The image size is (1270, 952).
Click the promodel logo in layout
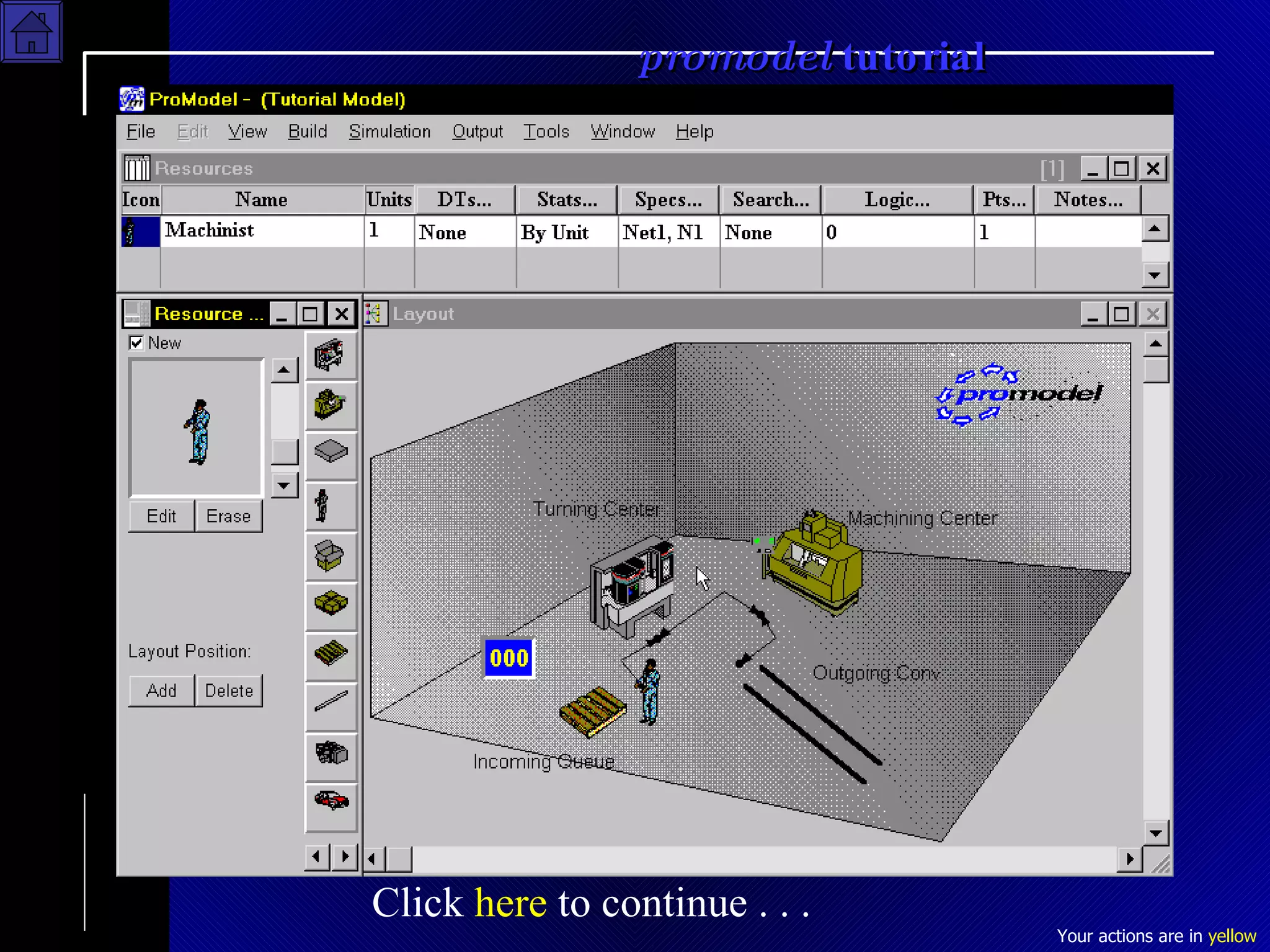(1019, 394)
